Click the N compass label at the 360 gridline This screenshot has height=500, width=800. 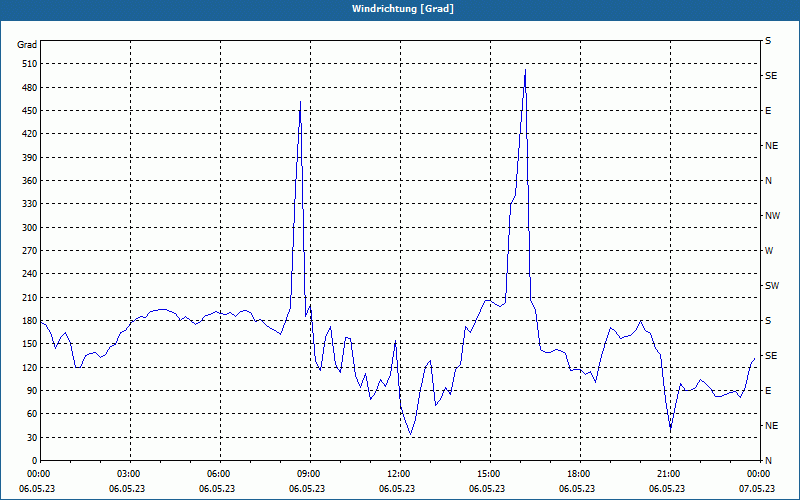769,181
